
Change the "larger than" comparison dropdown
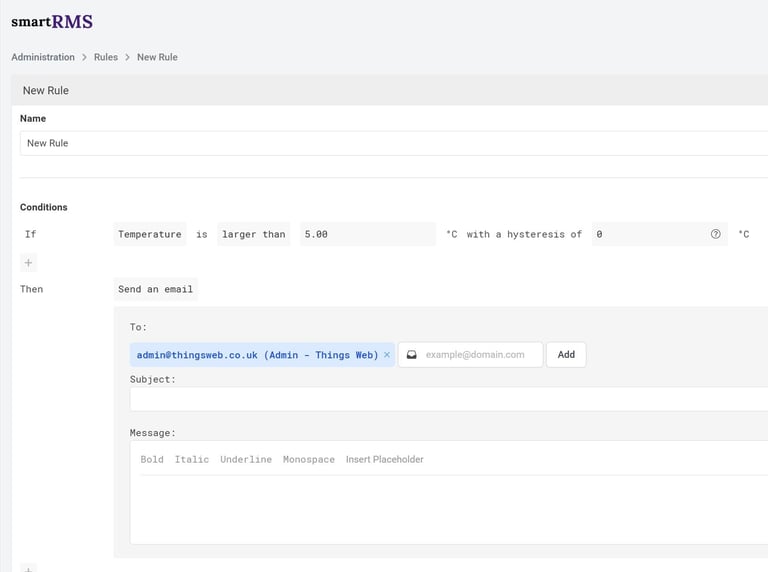pyautogui.click(x=253, y=234)
